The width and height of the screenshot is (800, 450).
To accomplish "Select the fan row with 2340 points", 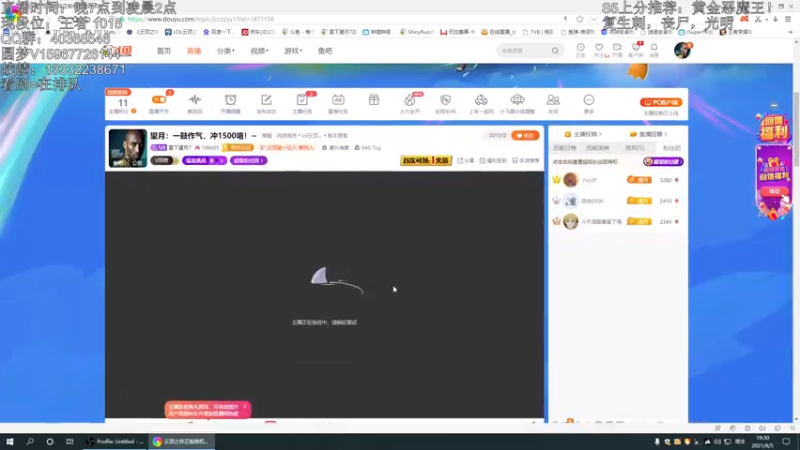I will click(x=616, y=221).
